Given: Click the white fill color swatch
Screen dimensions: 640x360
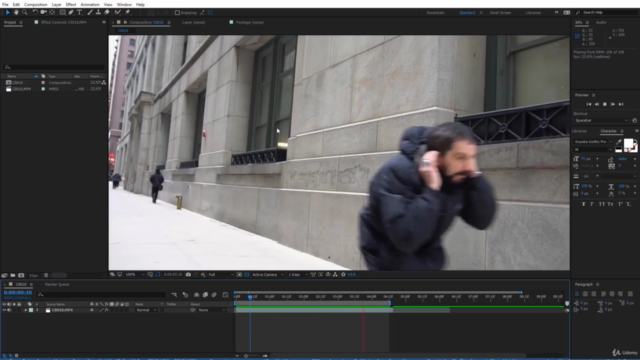Looking at the screenshot, I should point(629,143).
